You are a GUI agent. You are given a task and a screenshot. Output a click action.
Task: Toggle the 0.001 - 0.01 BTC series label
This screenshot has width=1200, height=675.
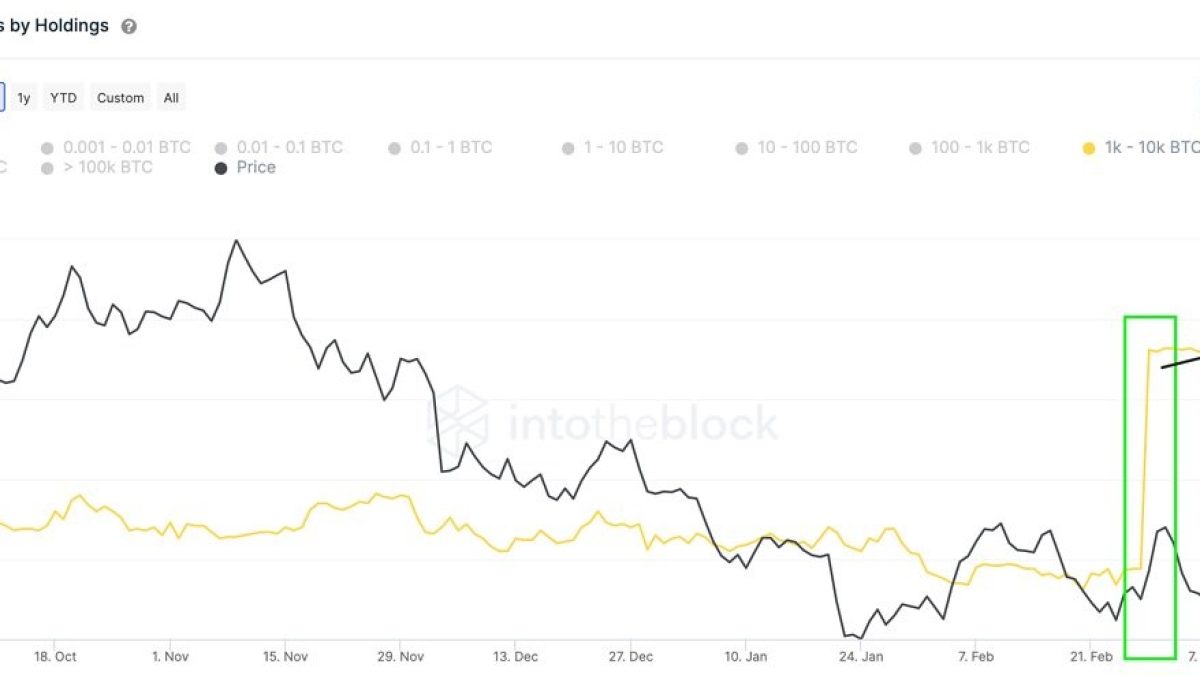124,148
